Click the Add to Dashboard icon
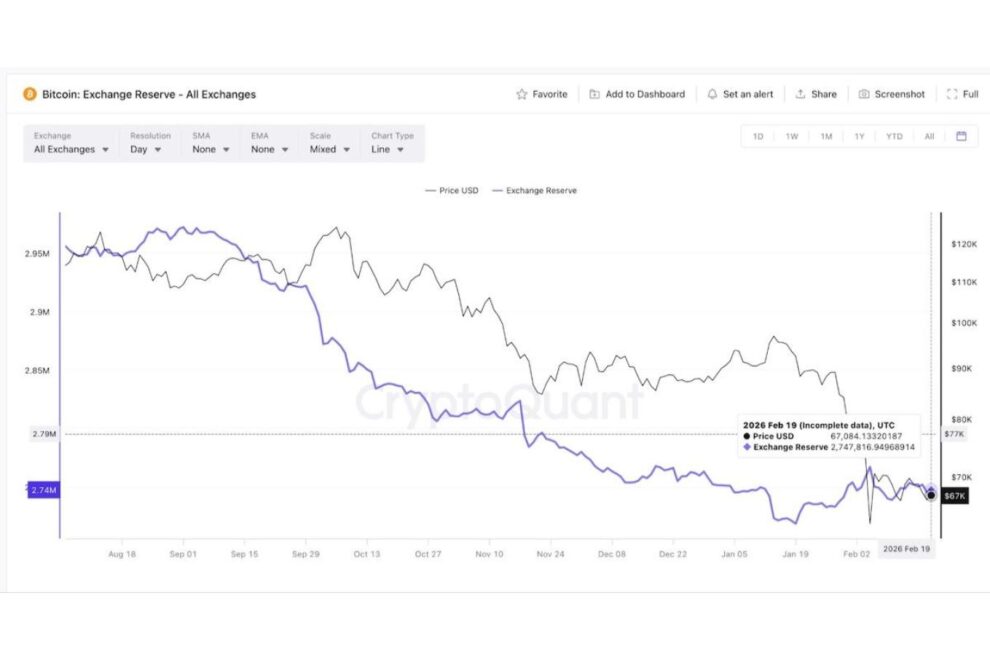The image size is (990, 660). [595, 93]
